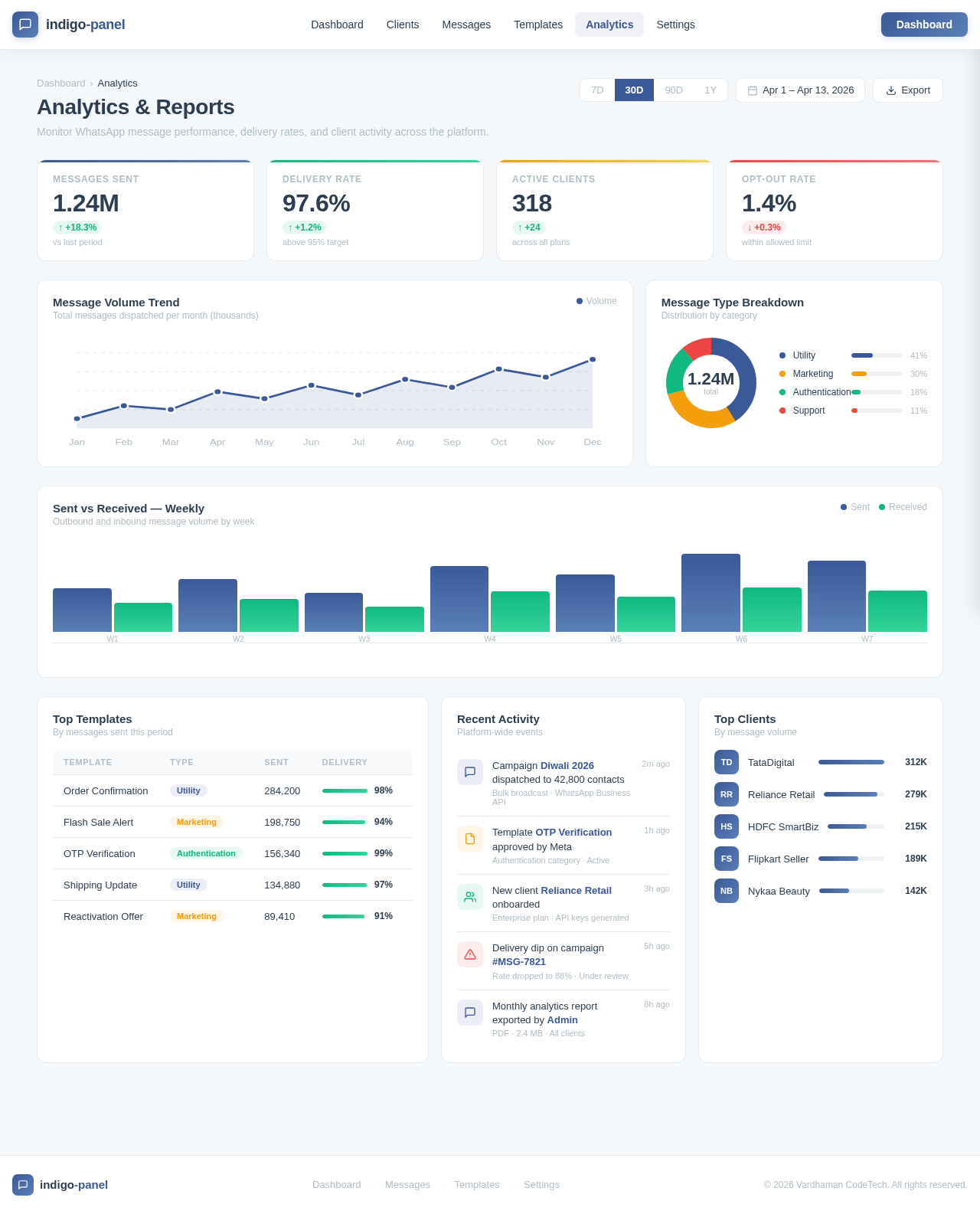Click the Utility legend color dot
980x1214 pixels.
pos(782,355)
